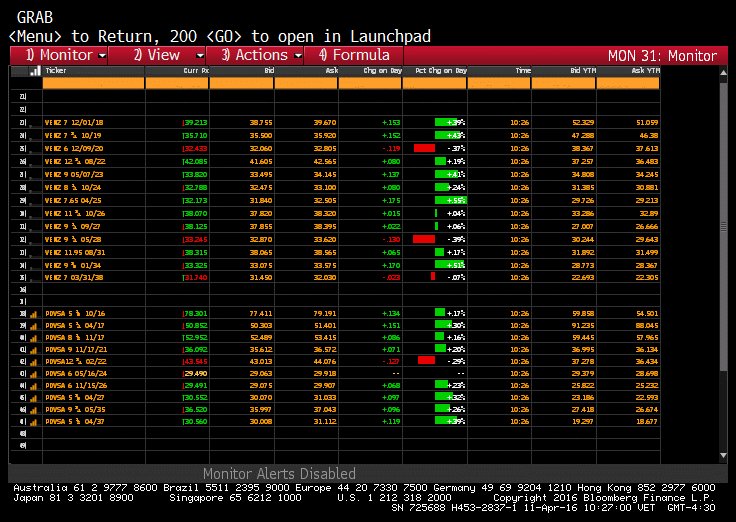Open the Monitor dropdown arrow
The image size is (736, 522).
tap(103, 55)
